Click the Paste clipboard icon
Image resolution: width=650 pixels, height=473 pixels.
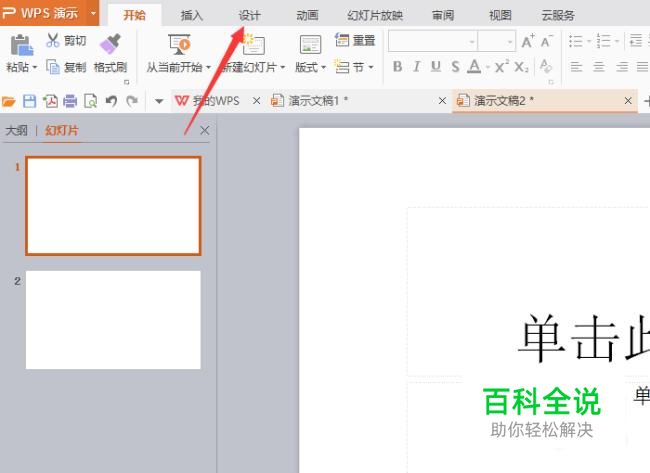21,45
